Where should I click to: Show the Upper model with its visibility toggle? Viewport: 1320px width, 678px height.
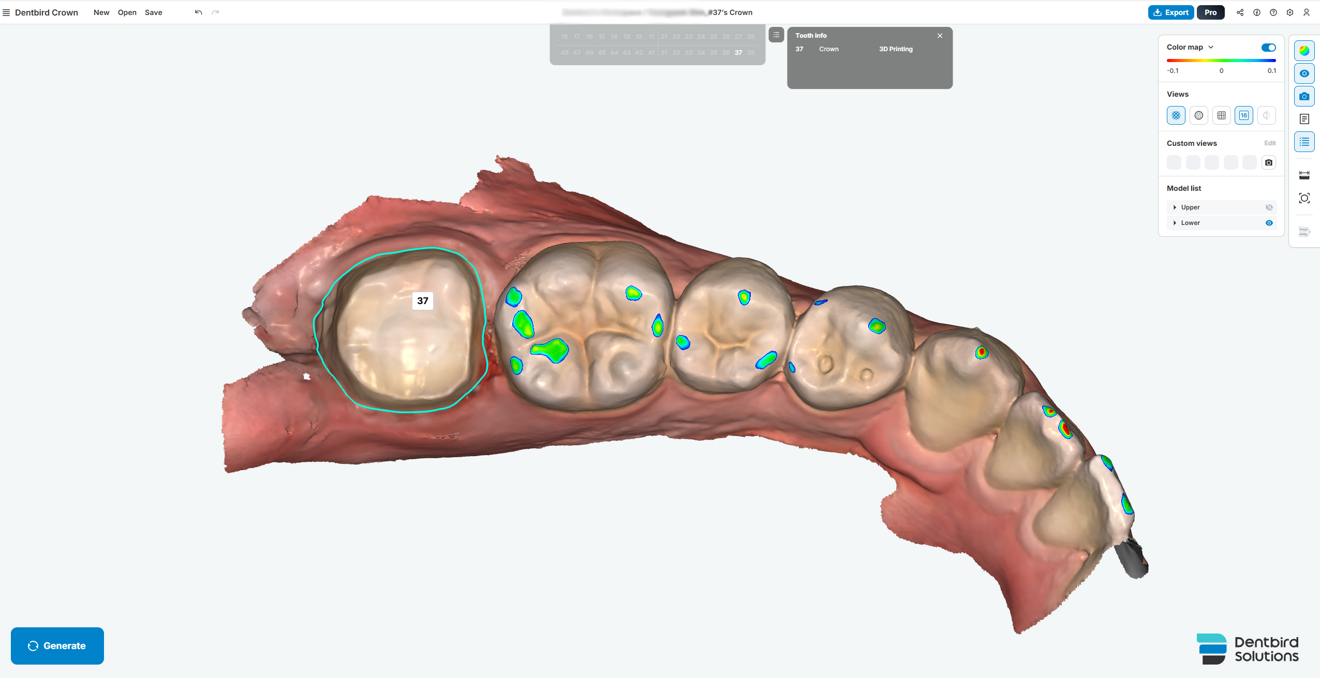point(1269,207)
